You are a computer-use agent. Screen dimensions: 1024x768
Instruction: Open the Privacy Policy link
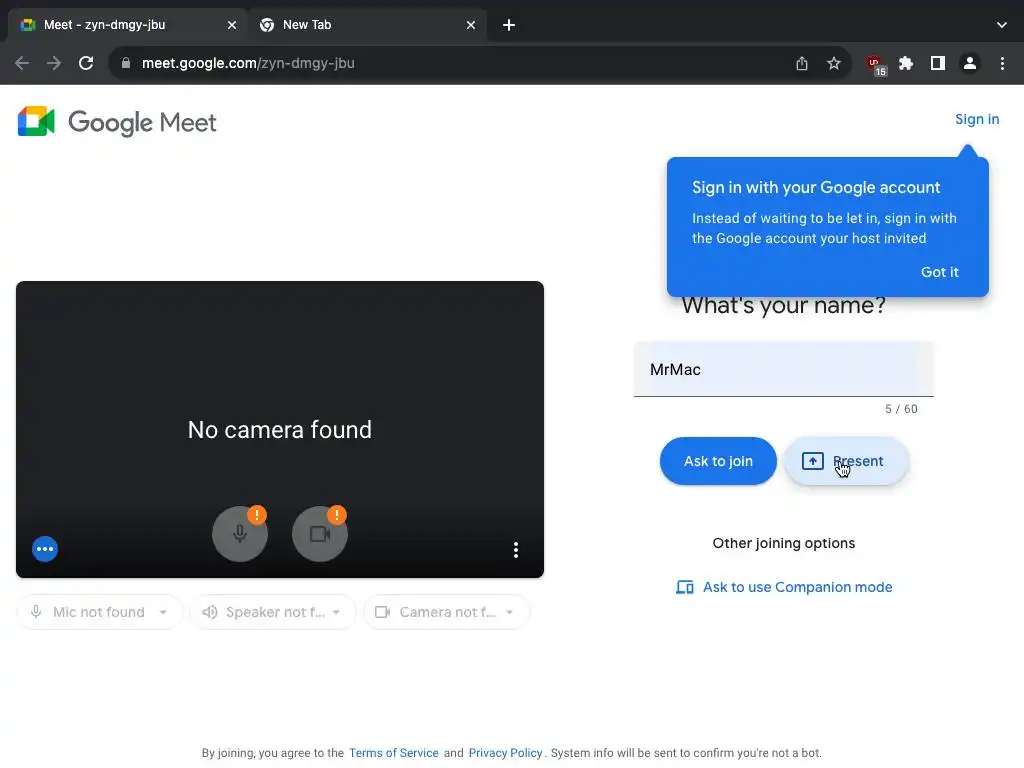pos(505,753)
